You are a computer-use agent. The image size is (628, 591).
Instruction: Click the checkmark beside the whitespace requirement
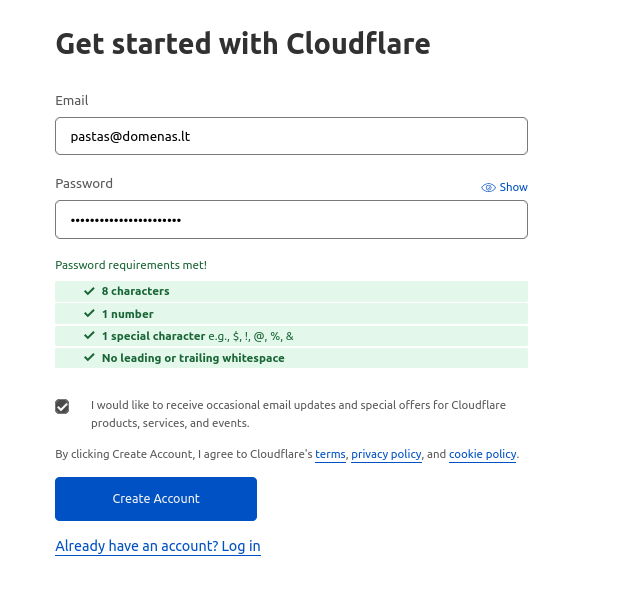pyautogui.click(x=90, y=358)
